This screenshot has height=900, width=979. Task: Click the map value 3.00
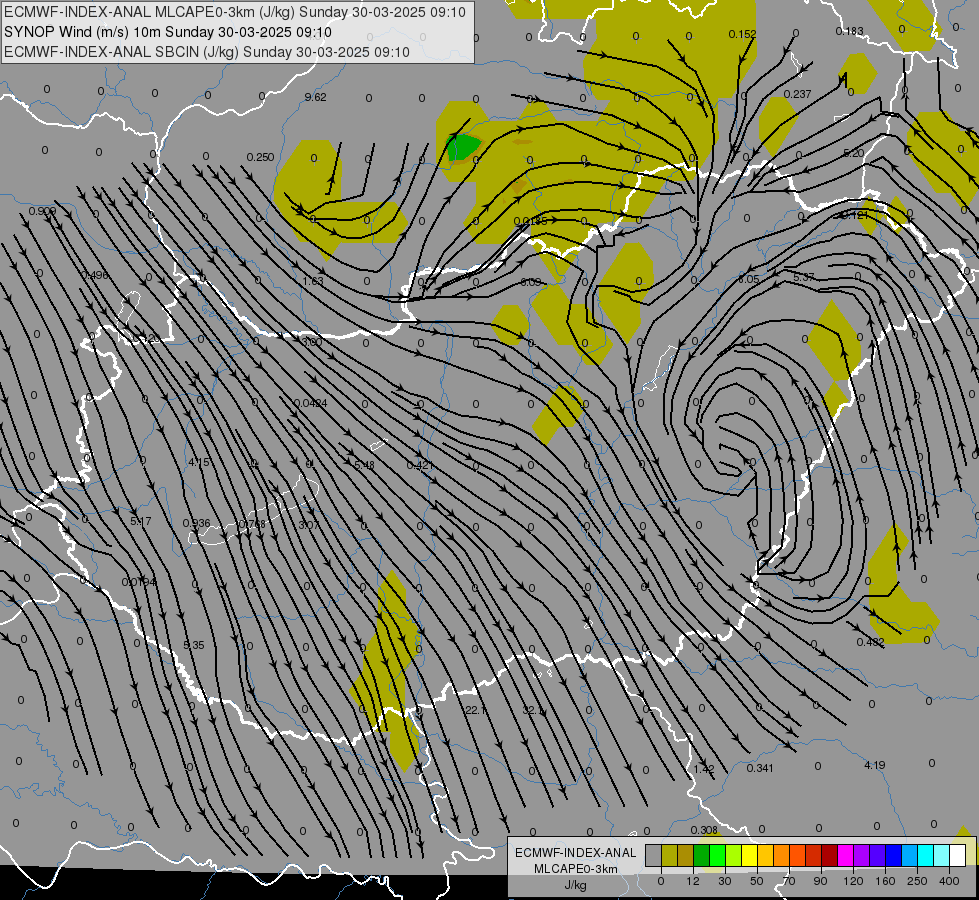312,342
